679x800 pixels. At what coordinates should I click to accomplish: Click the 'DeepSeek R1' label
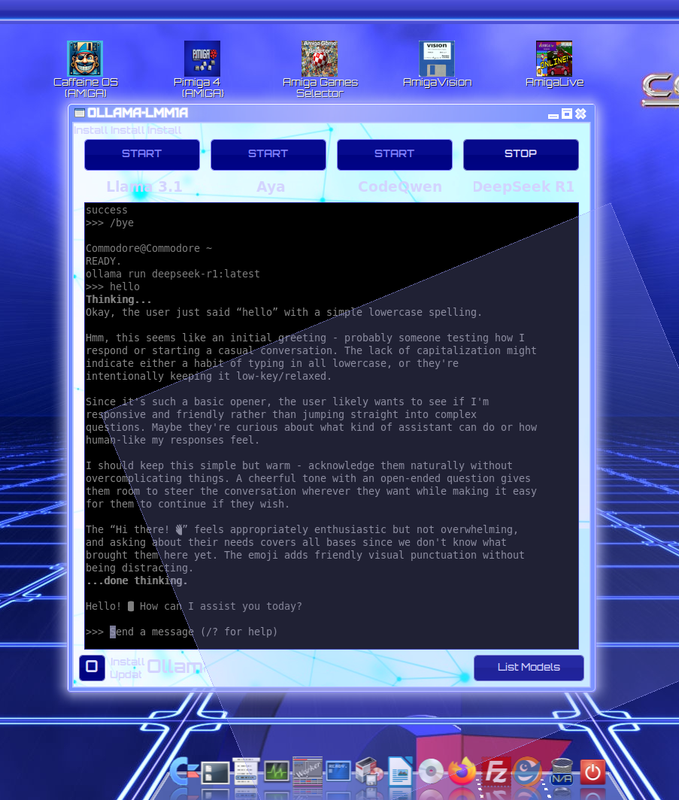click(x=523, y=187)
